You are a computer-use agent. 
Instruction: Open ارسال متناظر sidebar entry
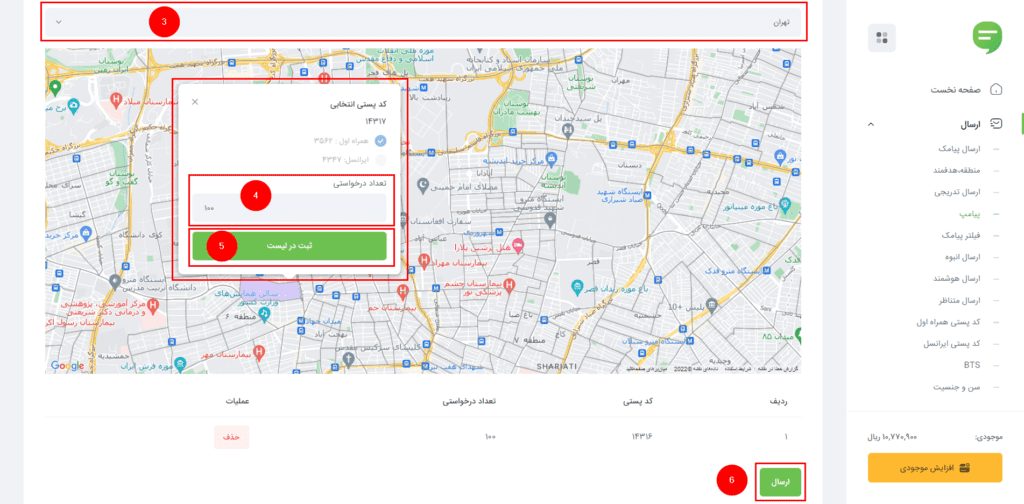coord(959,300)
